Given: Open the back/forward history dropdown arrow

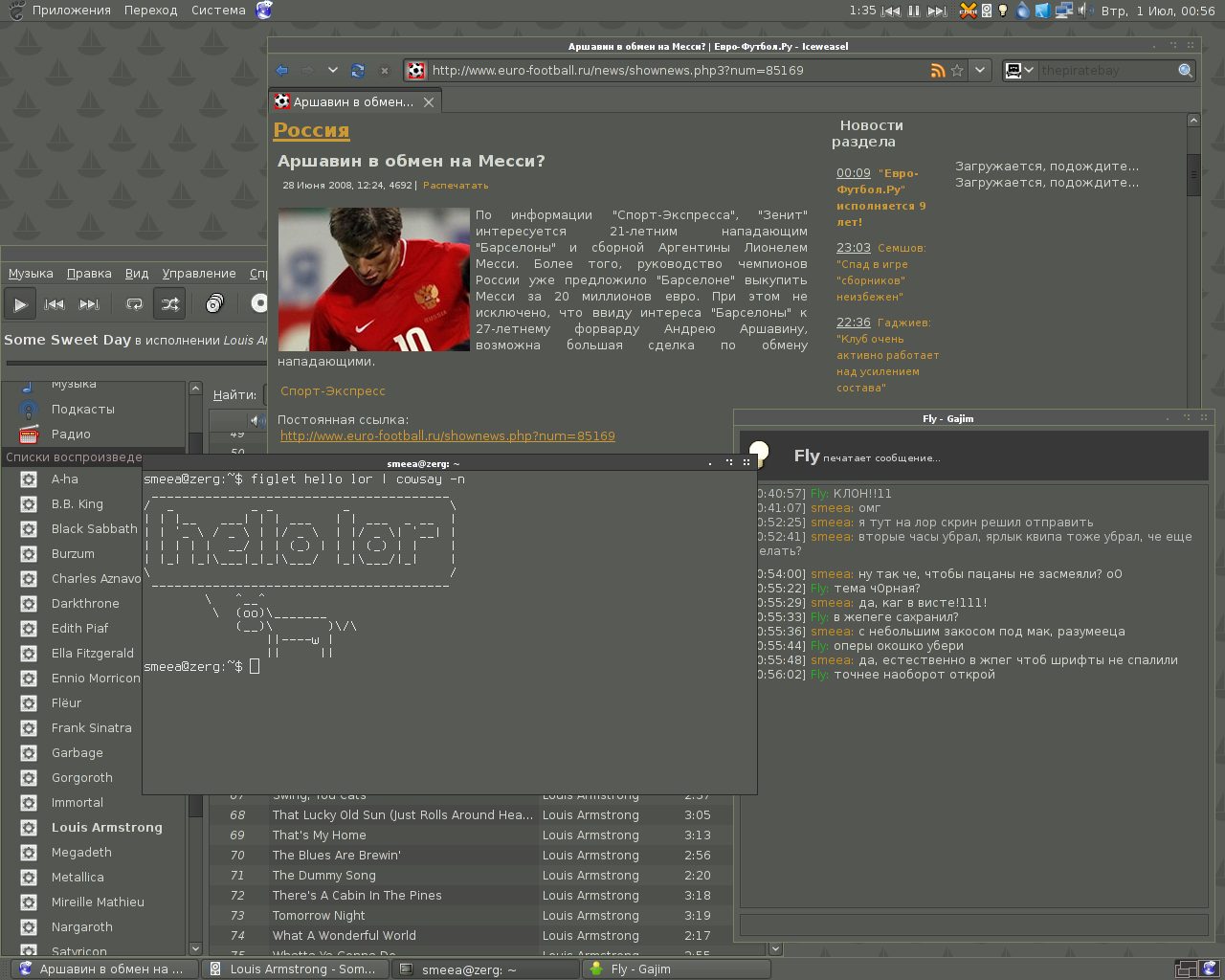Looking at the screenshot, I should pos(332,70).
